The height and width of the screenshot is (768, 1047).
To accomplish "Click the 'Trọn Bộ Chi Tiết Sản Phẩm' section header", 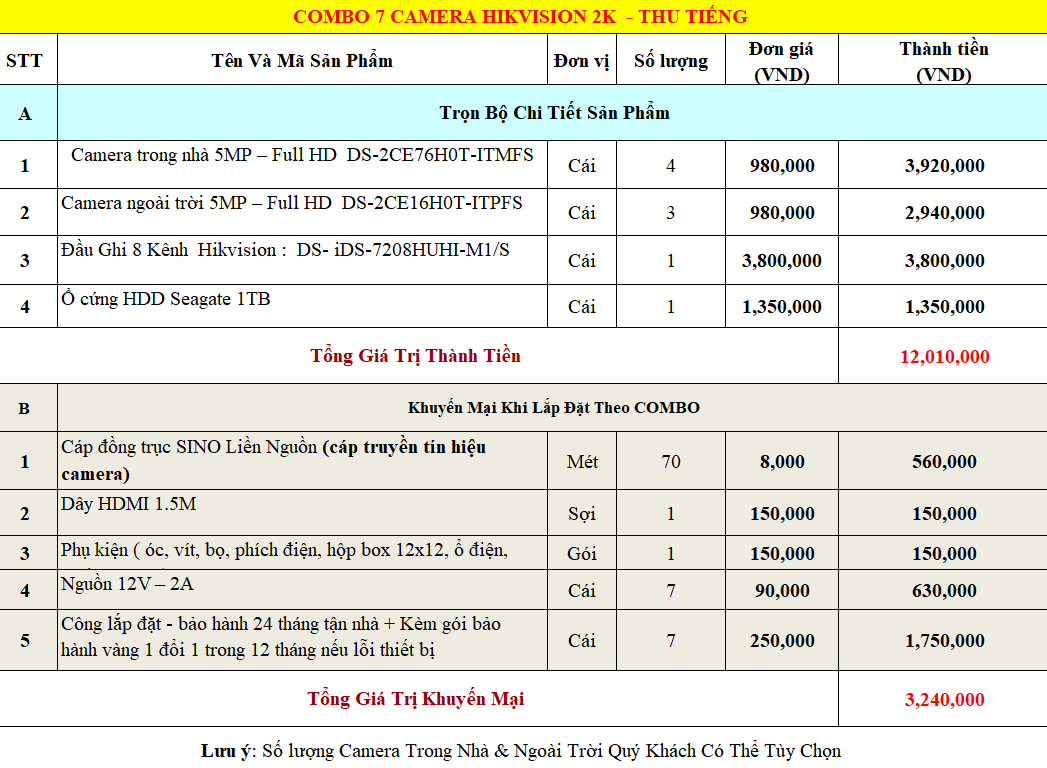I will 554,113.
